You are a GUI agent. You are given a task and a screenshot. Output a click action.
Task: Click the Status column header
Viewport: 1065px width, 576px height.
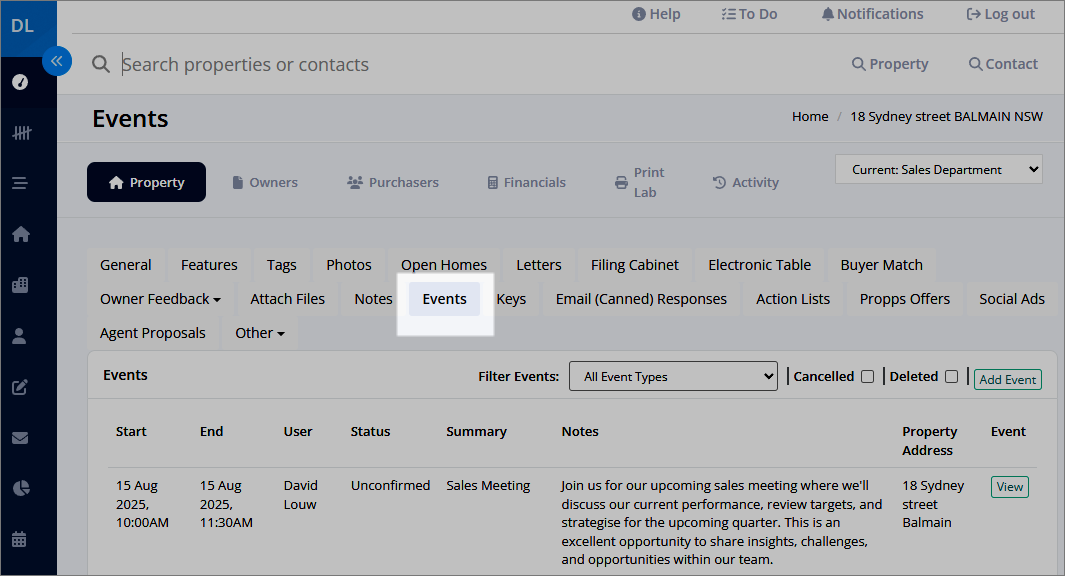[370, 431]
